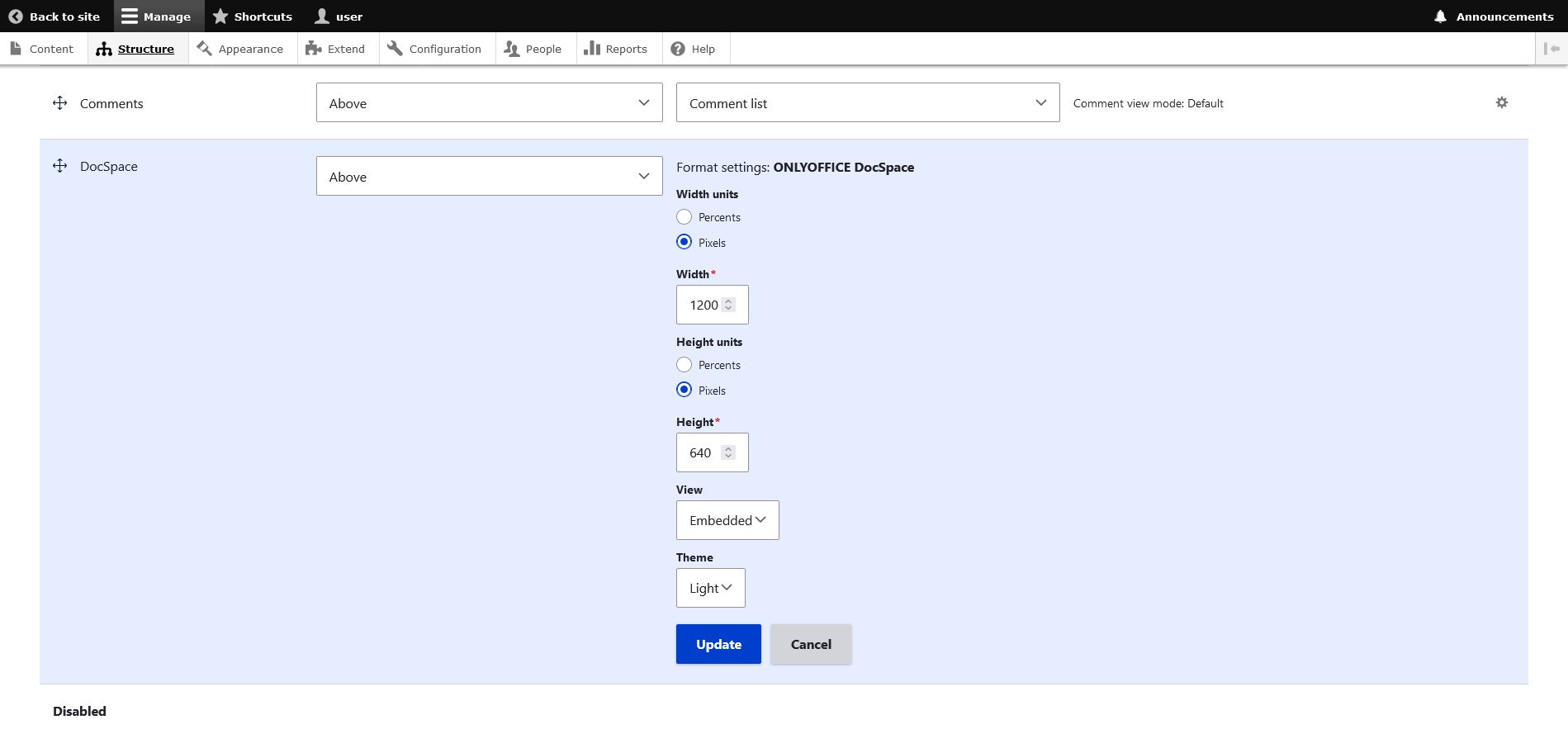The image size is (1568, 734).
Task: Open the Theme Light dropdown
Action: pos(711,588)
